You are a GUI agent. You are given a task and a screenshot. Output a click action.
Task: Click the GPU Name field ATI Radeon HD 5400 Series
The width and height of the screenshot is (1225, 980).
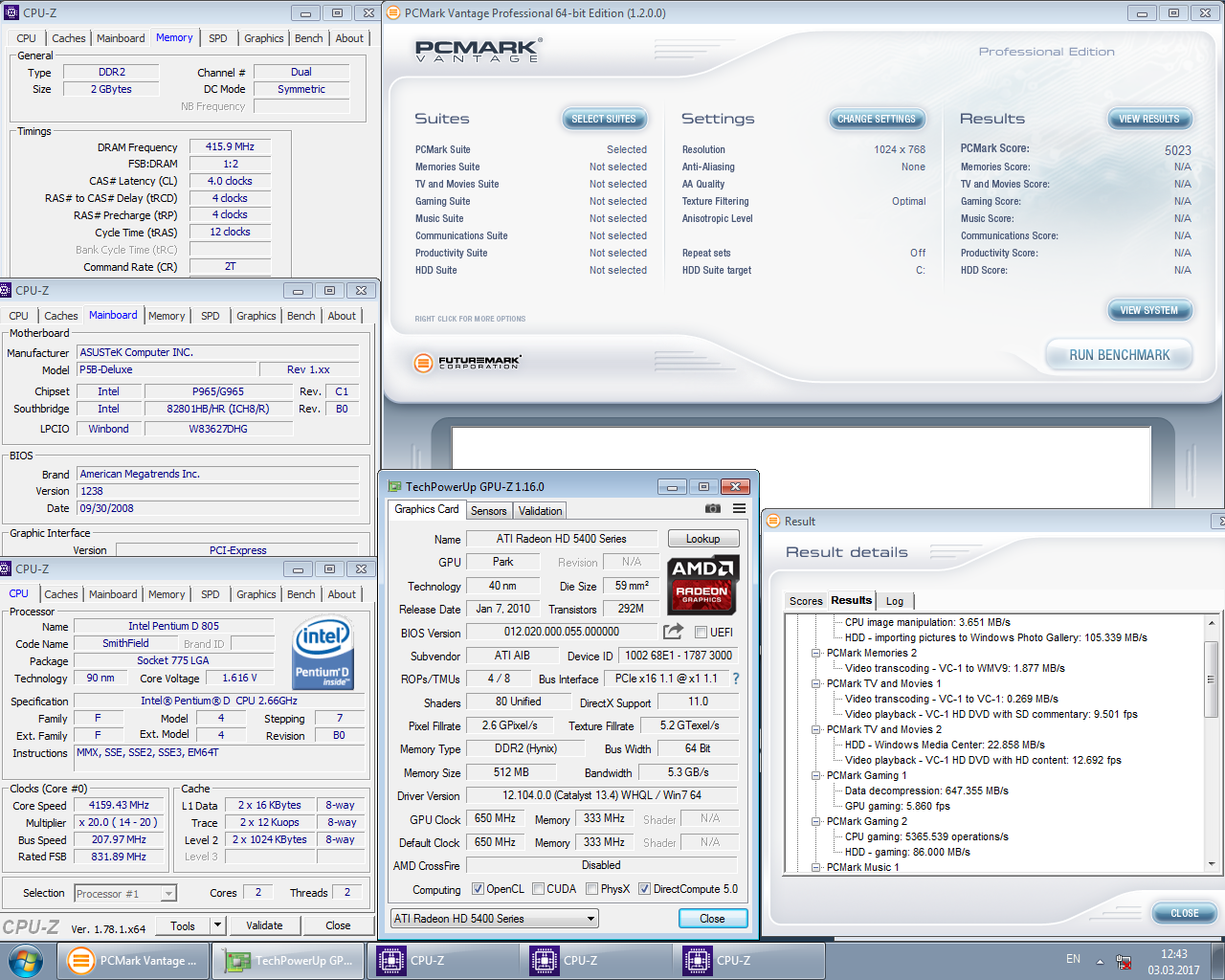click(x=561, y=539)
